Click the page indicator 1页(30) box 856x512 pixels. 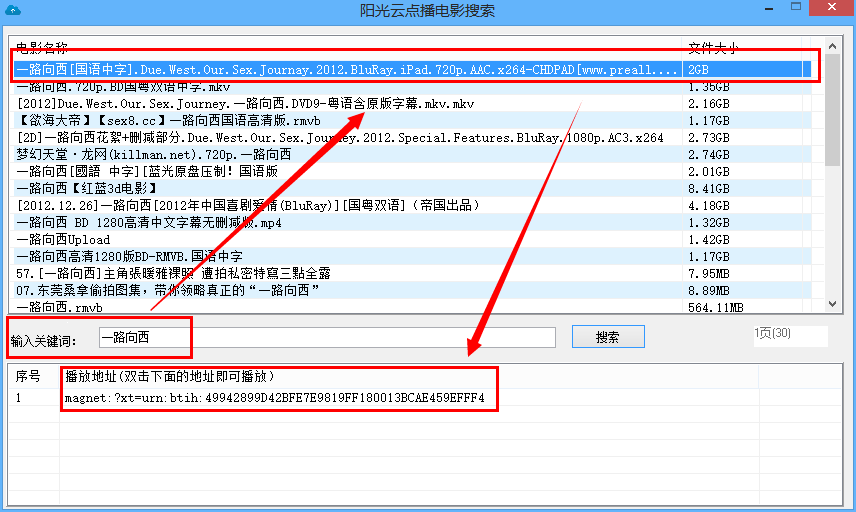(790, 334)
